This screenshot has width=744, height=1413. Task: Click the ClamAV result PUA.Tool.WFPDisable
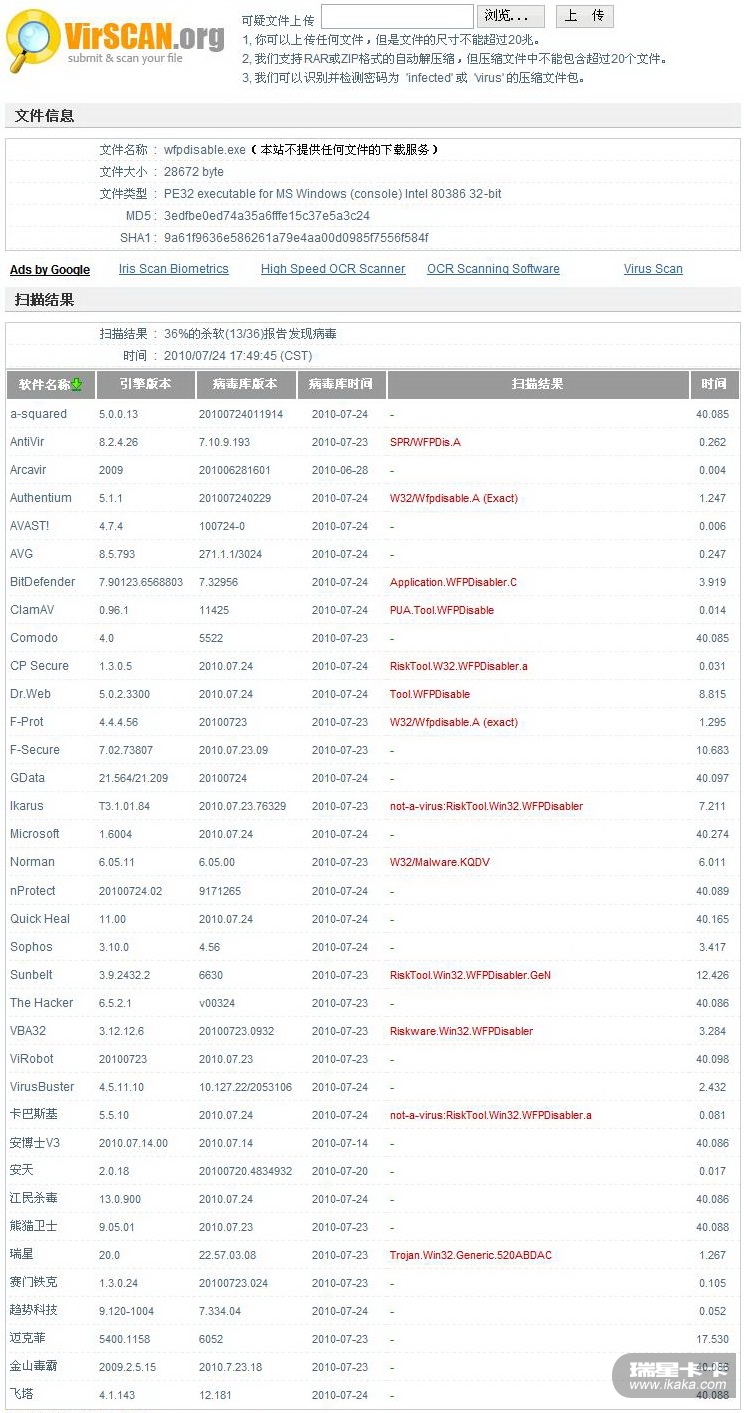(441, 610)
